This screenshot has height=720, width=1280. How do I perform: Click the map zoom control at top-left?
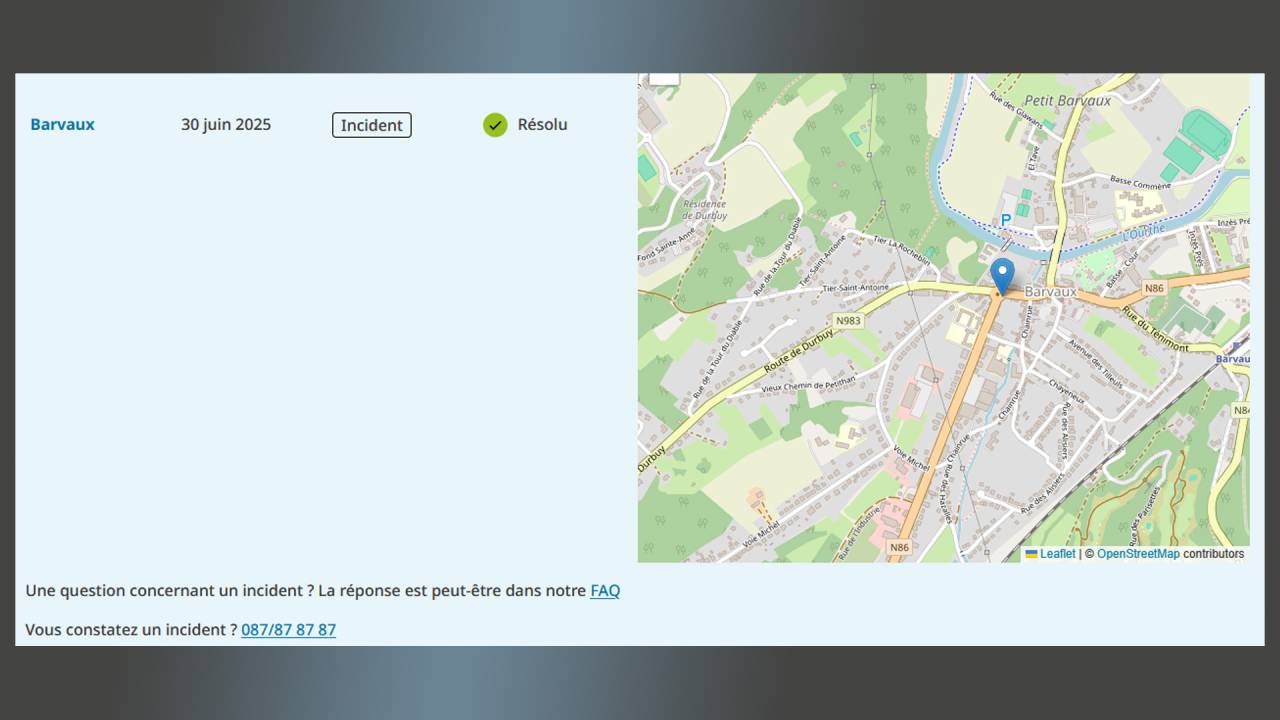coord(664,78)
